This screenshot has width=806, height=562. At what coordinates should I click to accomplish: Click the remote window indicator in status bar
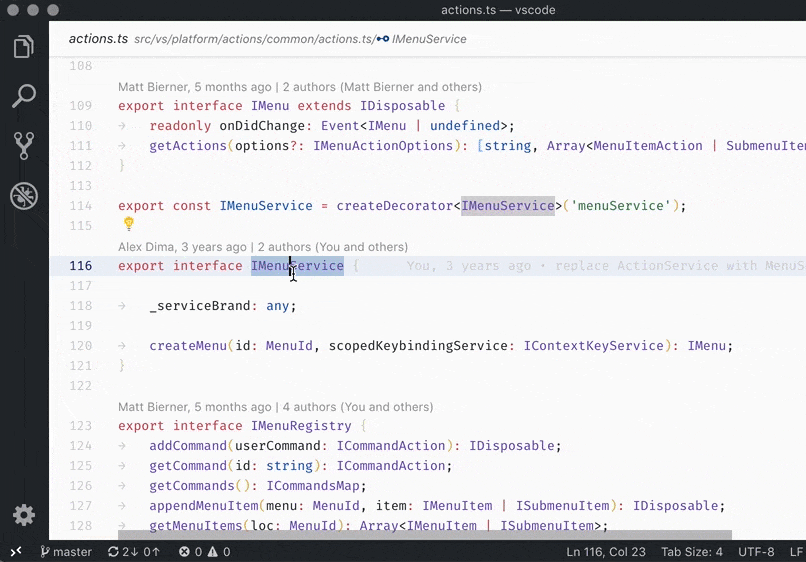point(15,551)
